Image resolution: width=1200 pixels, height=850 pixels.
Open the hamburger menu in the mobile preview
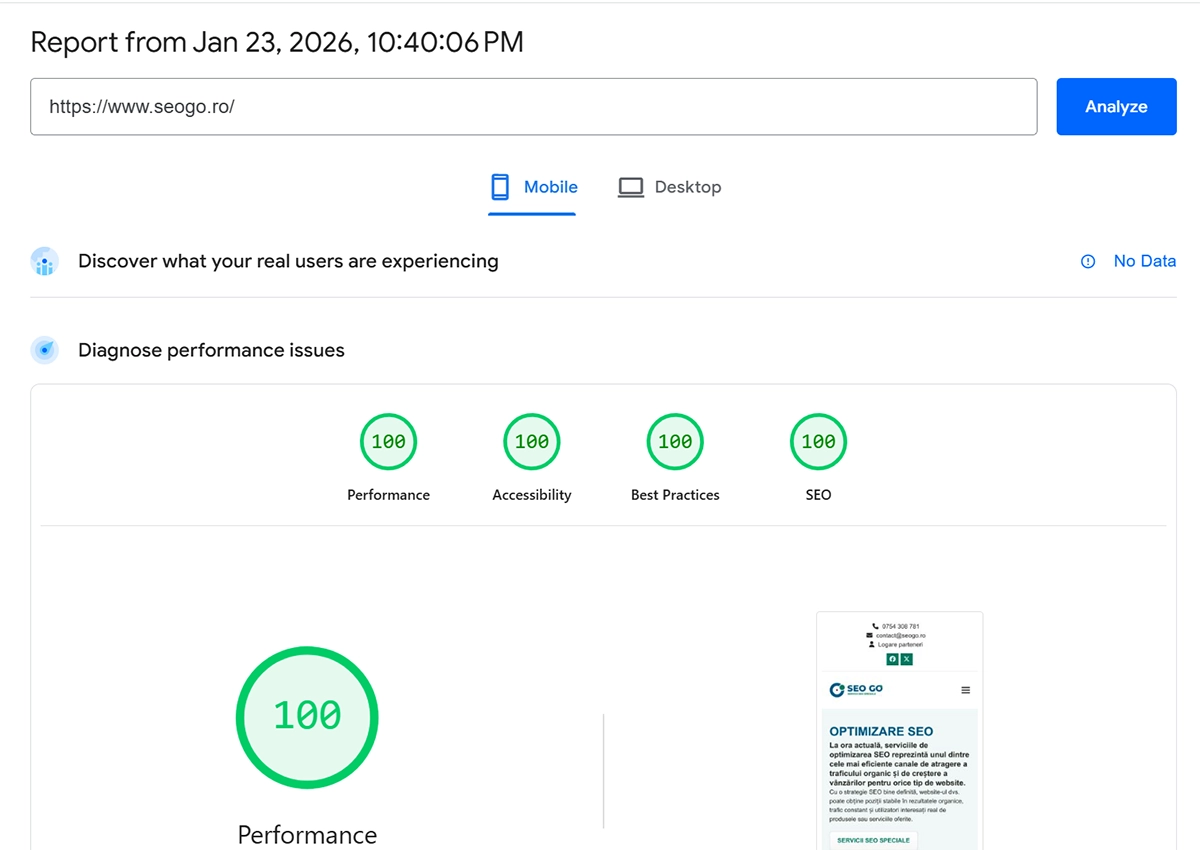[x=965, y=690]
